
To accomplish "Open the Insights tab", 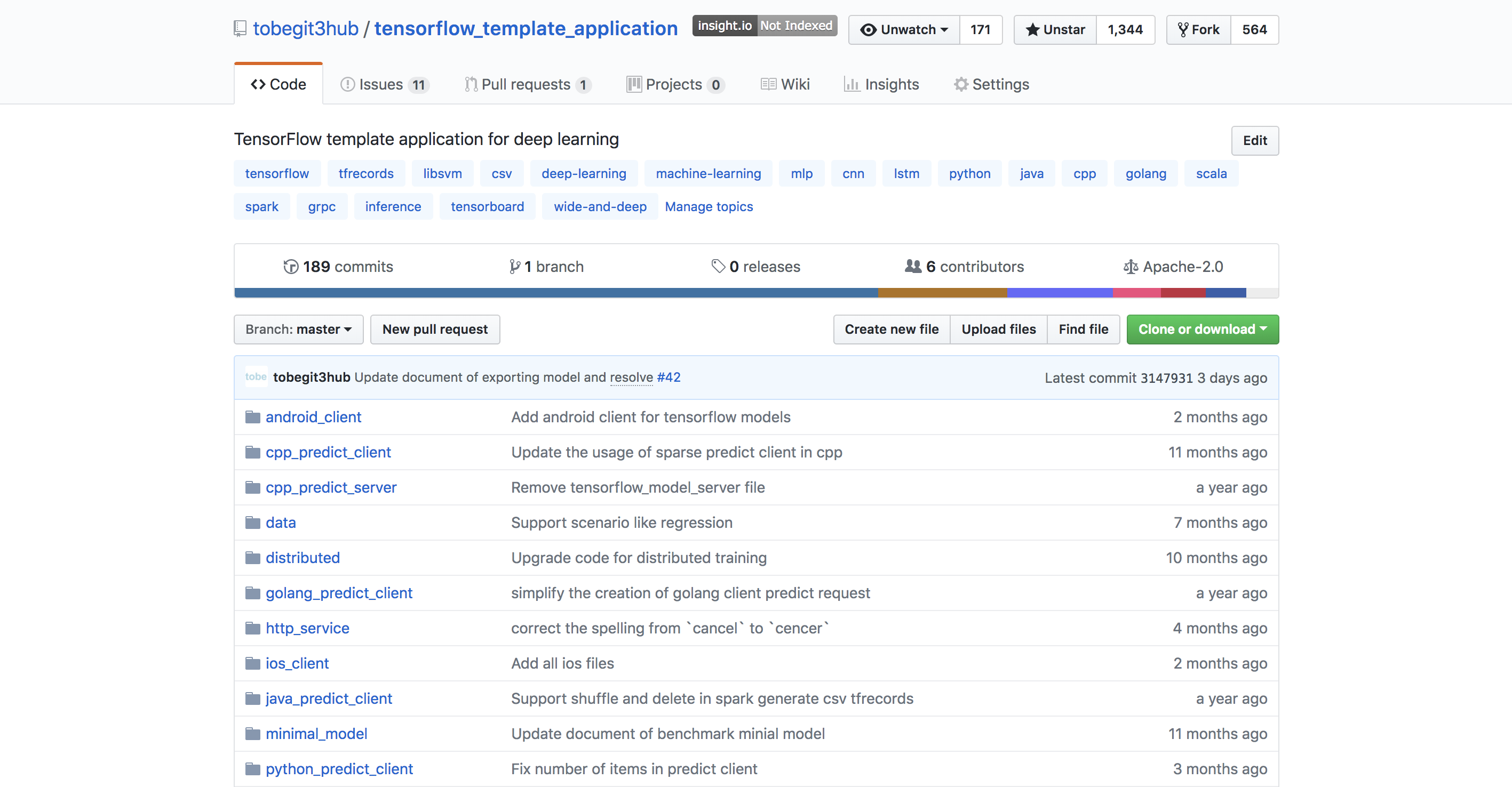I will point(881,84).
